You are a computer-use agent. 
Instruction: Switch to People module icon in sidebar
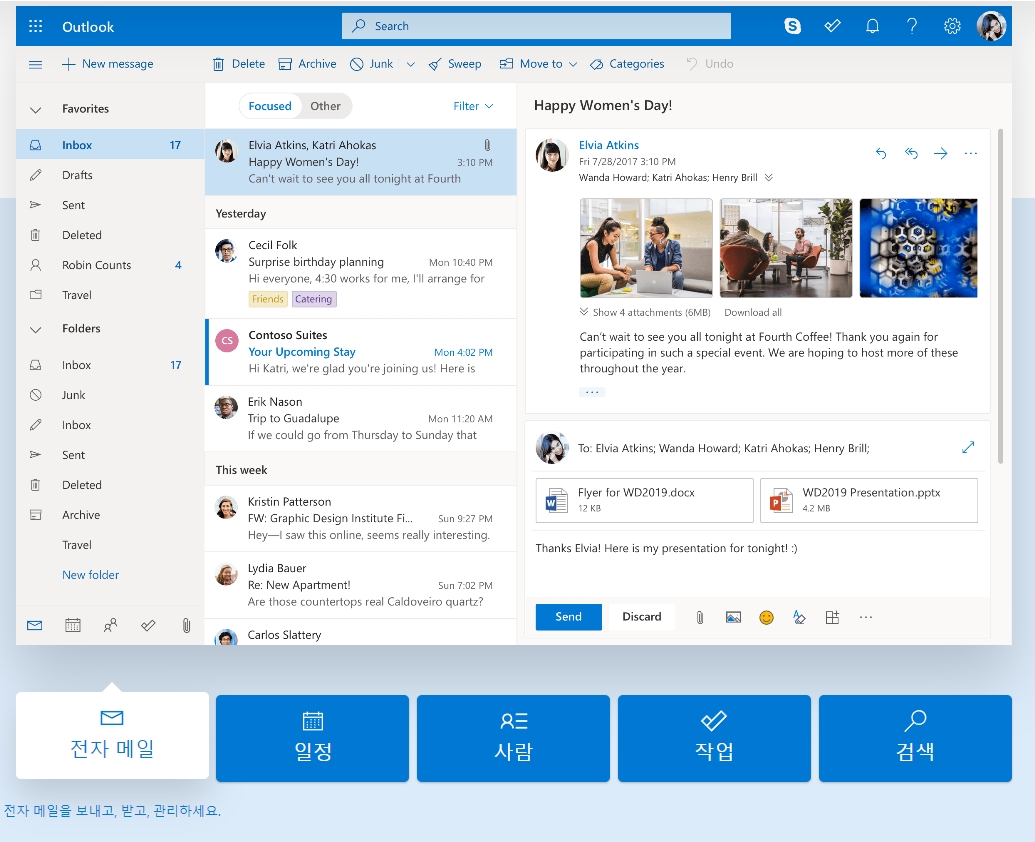pos(110,625)
